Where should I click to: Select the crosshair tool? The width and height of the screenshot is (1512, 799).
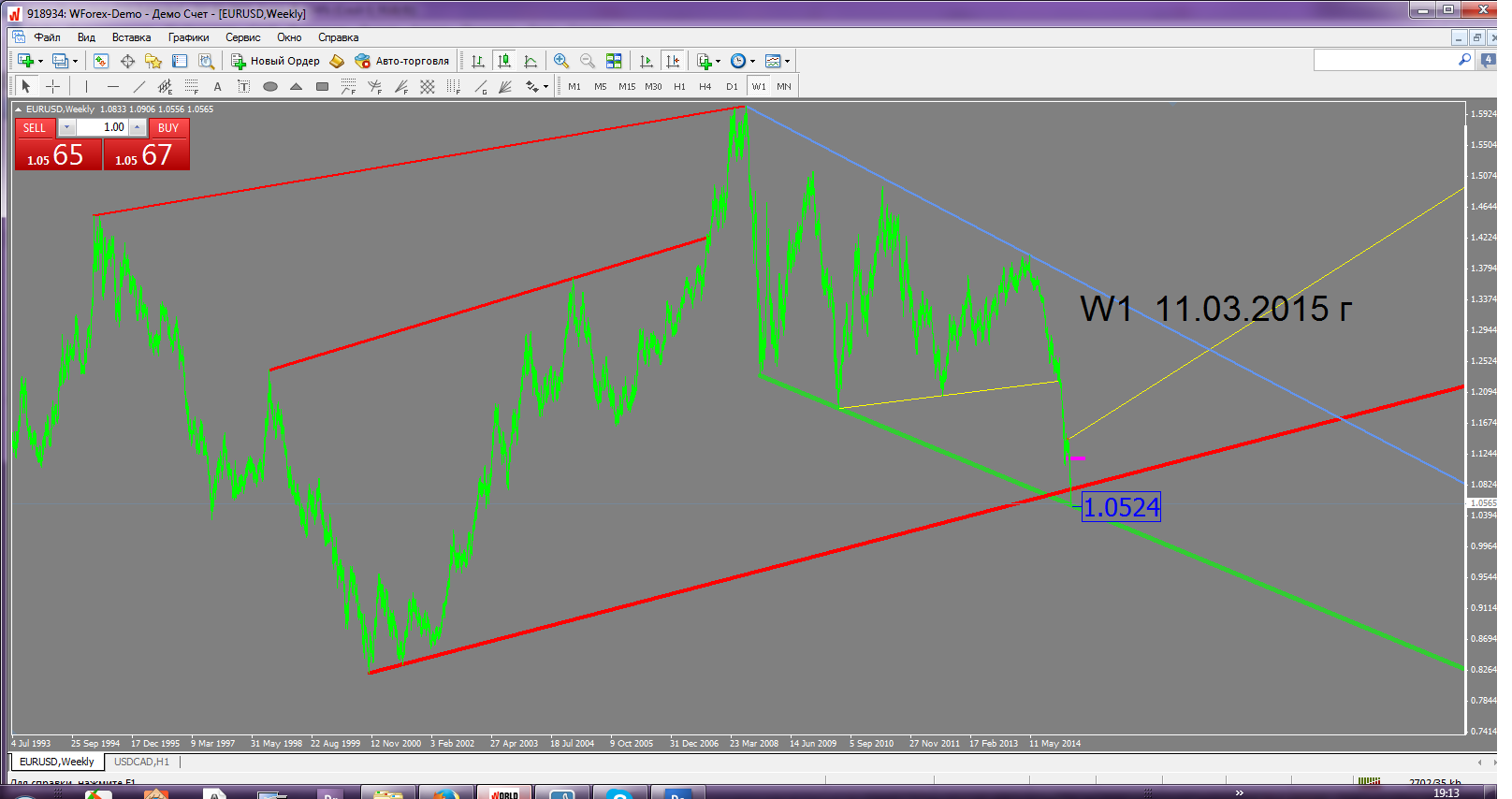(53, 86)
